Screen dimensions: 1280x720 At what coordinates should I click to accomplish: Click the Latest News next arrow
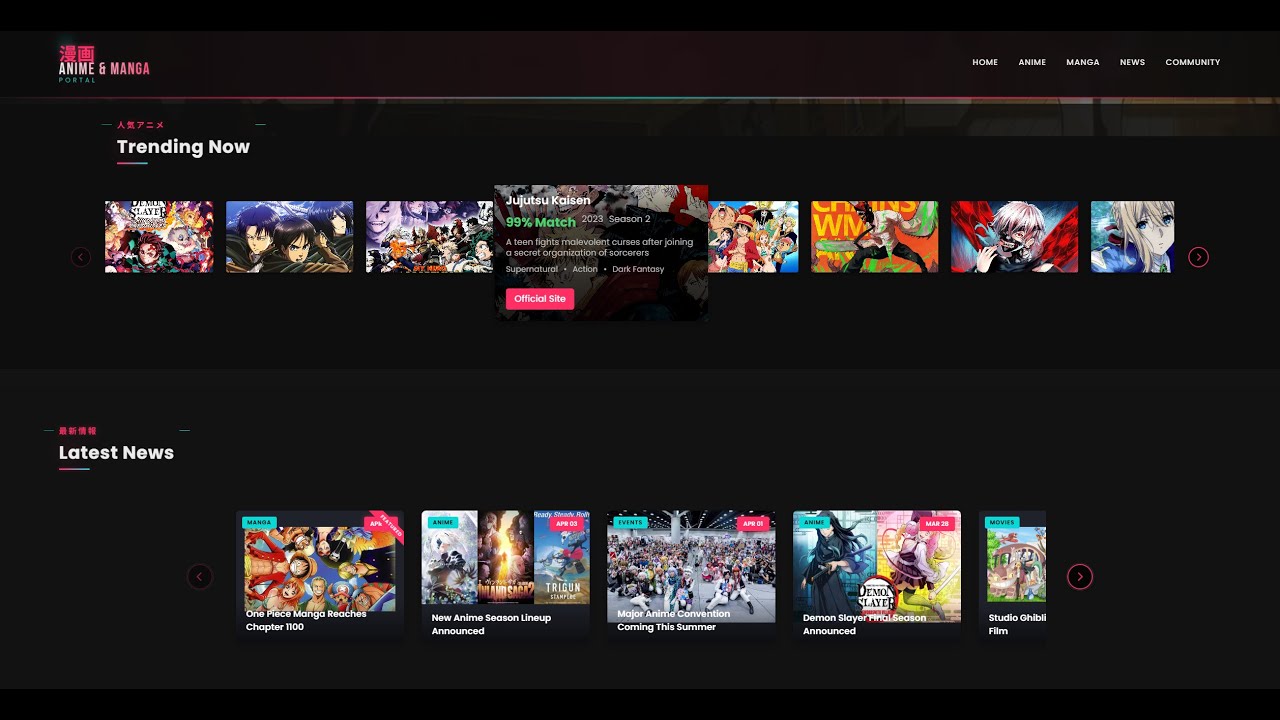coord(1080,576)
